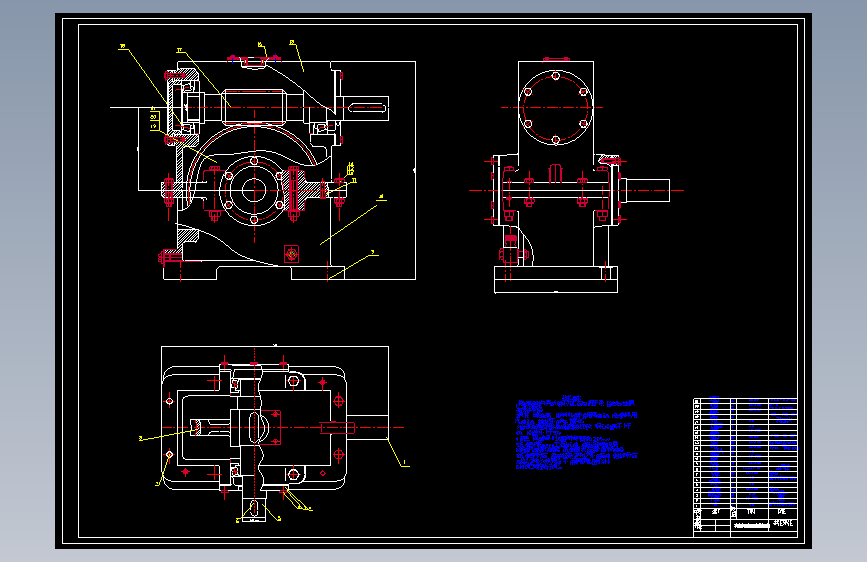The height and width of the screenshot is (562, 867).
Task: Click the blue technical notes text block
Action: click(x=576, y=433)
